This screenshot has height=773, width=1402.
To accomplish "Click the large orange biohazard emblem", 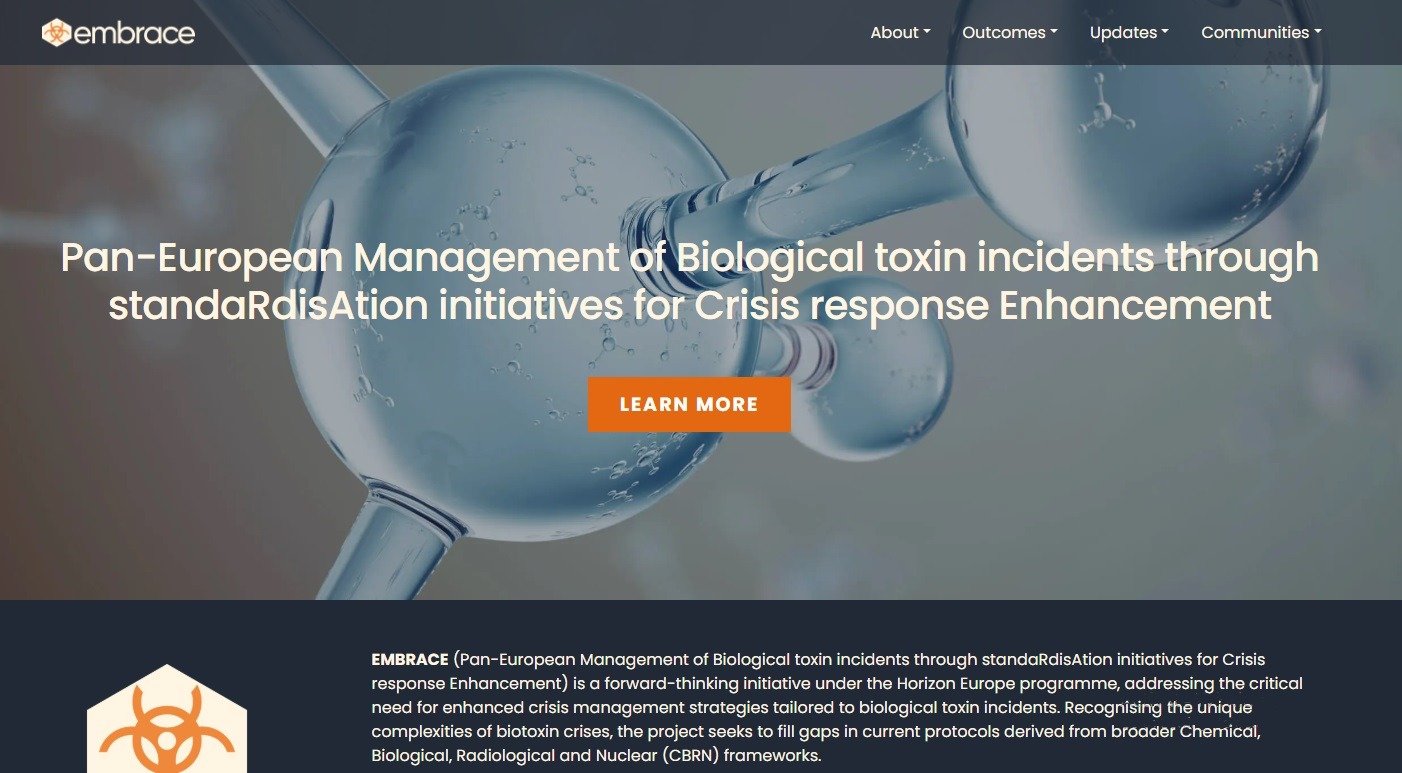I will pyautogui.click(x=167, y=719).
